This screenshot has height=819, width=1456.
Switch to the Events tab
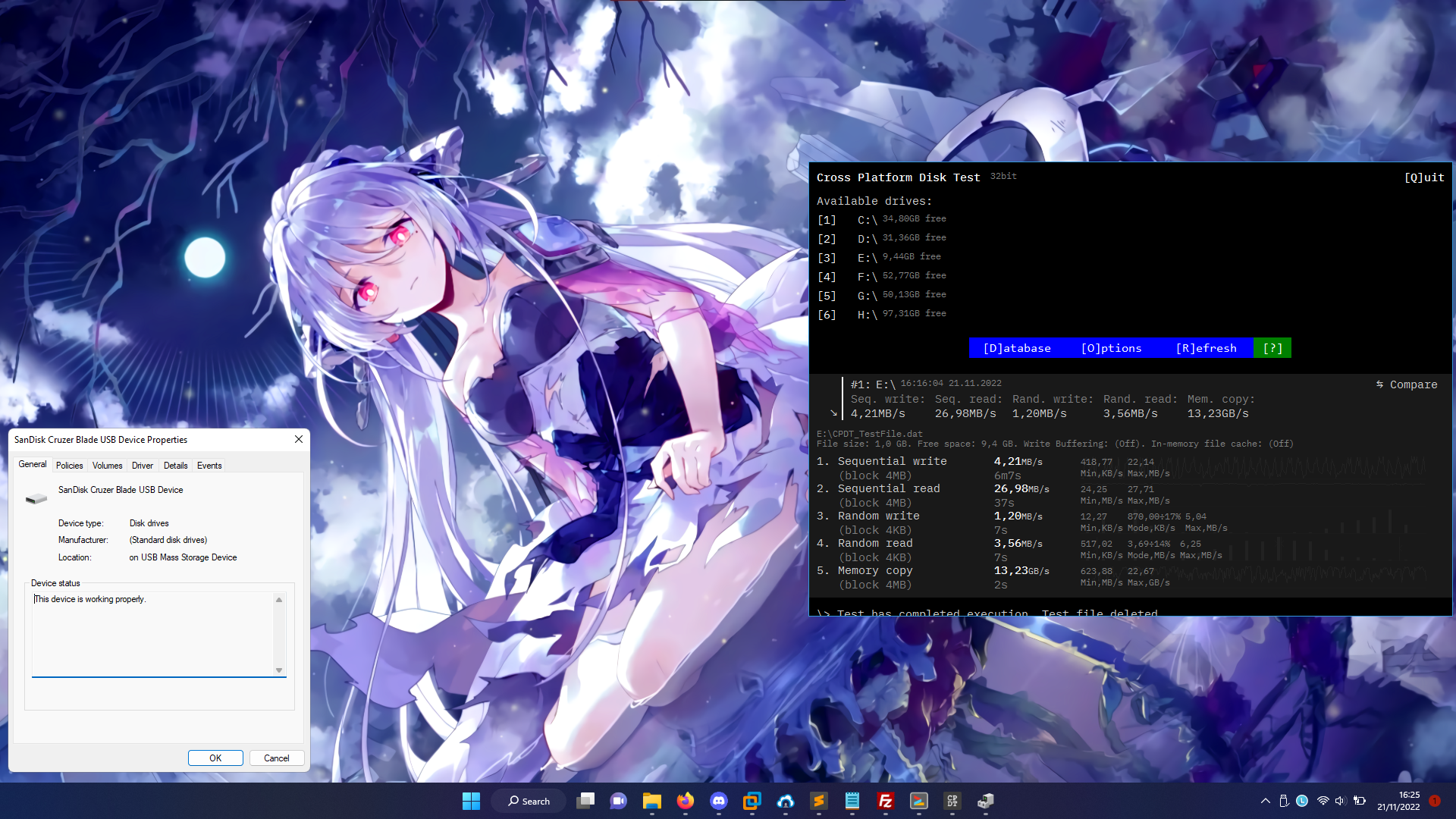[209, 466]
